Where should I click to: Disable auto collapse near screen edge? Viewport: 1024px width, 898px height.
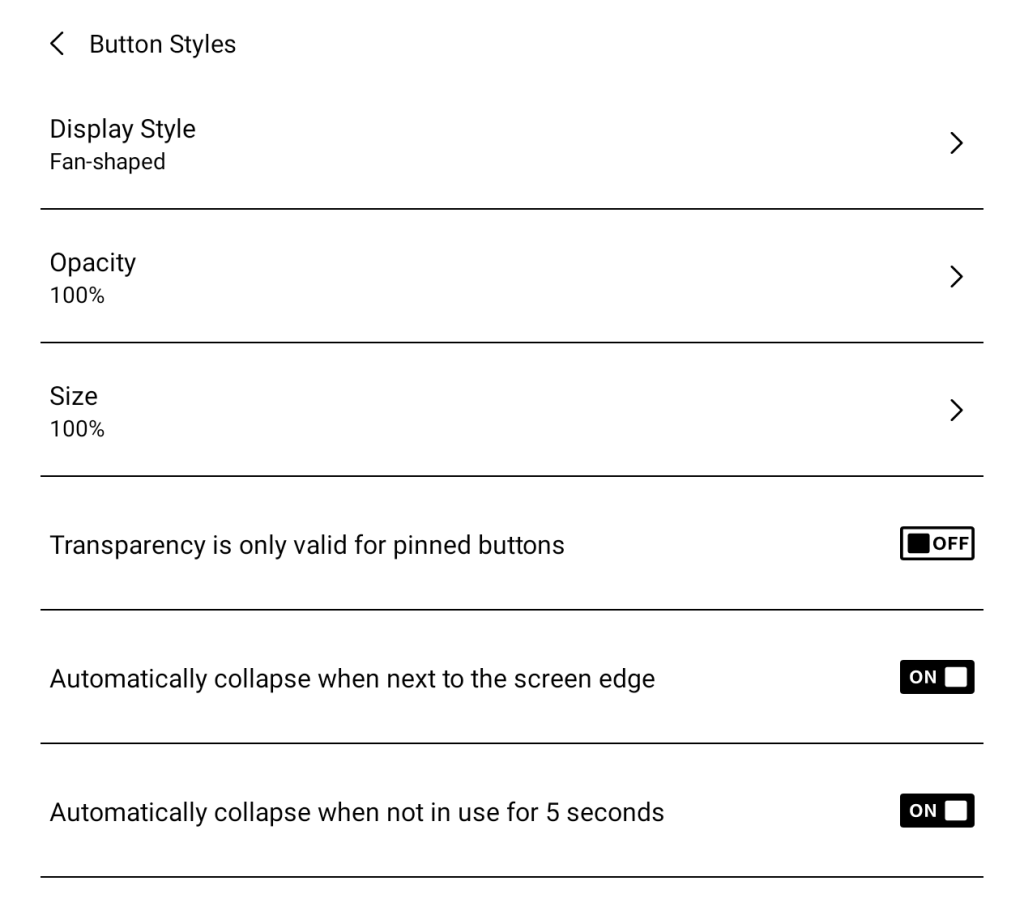(x=936, y=677)
